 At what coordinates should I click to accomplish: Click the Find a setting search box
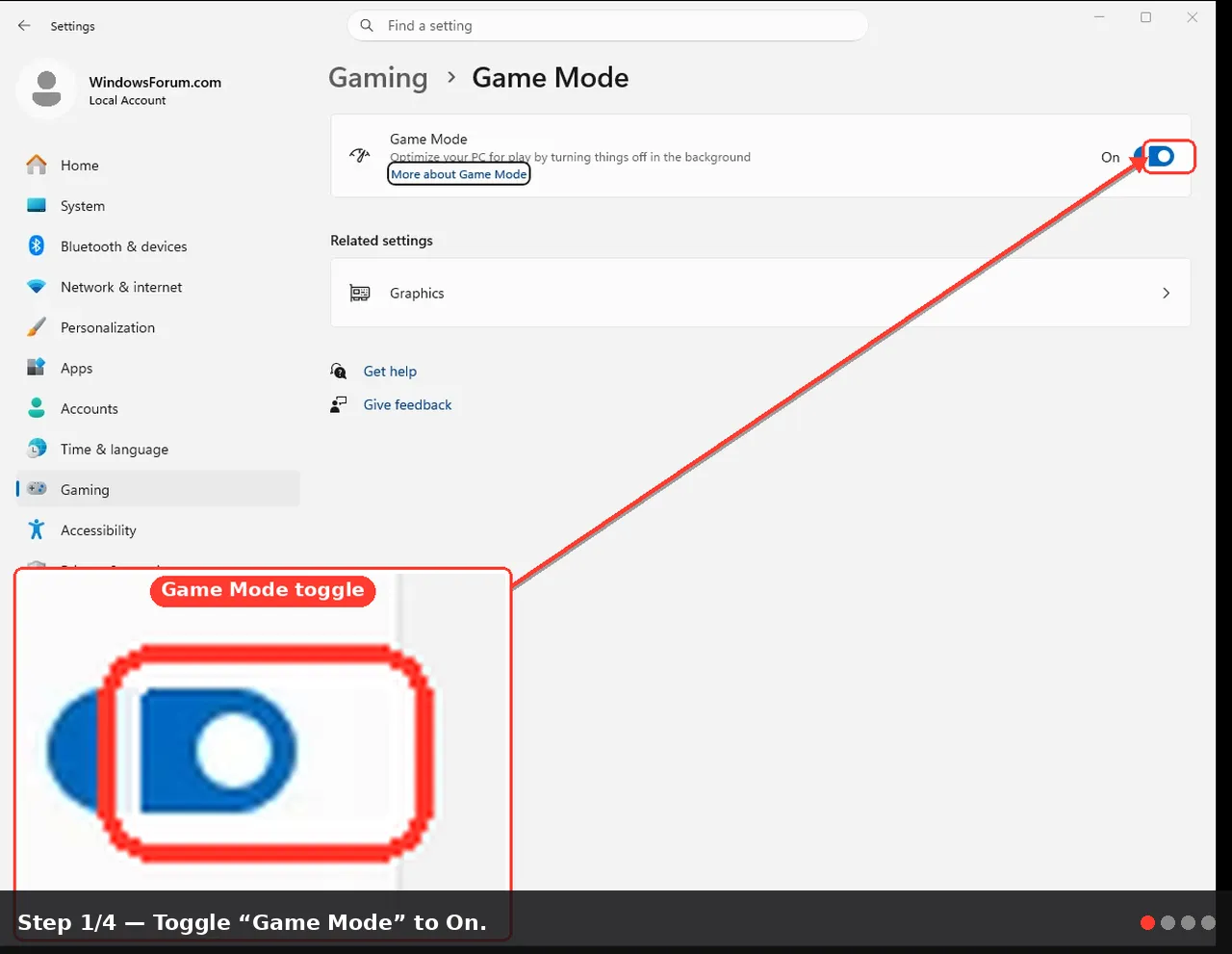(x=607, y=26)
